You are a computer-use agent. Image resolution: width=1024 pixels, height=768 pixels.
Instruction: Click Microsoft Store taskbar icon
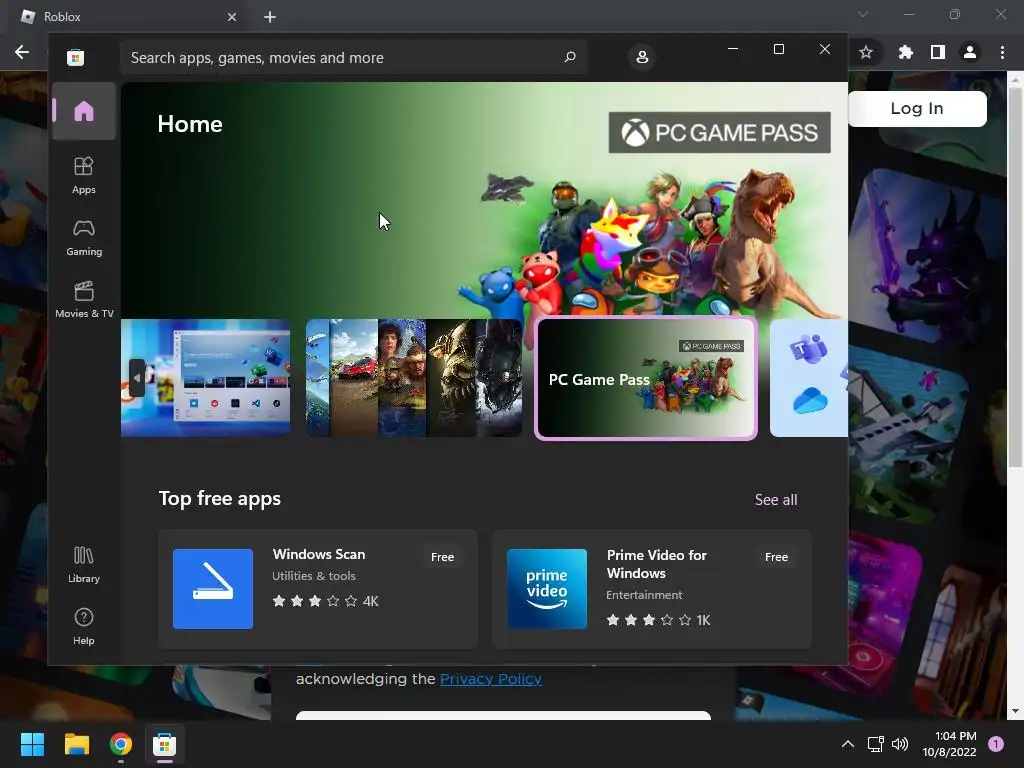click(x=165, y=744)
